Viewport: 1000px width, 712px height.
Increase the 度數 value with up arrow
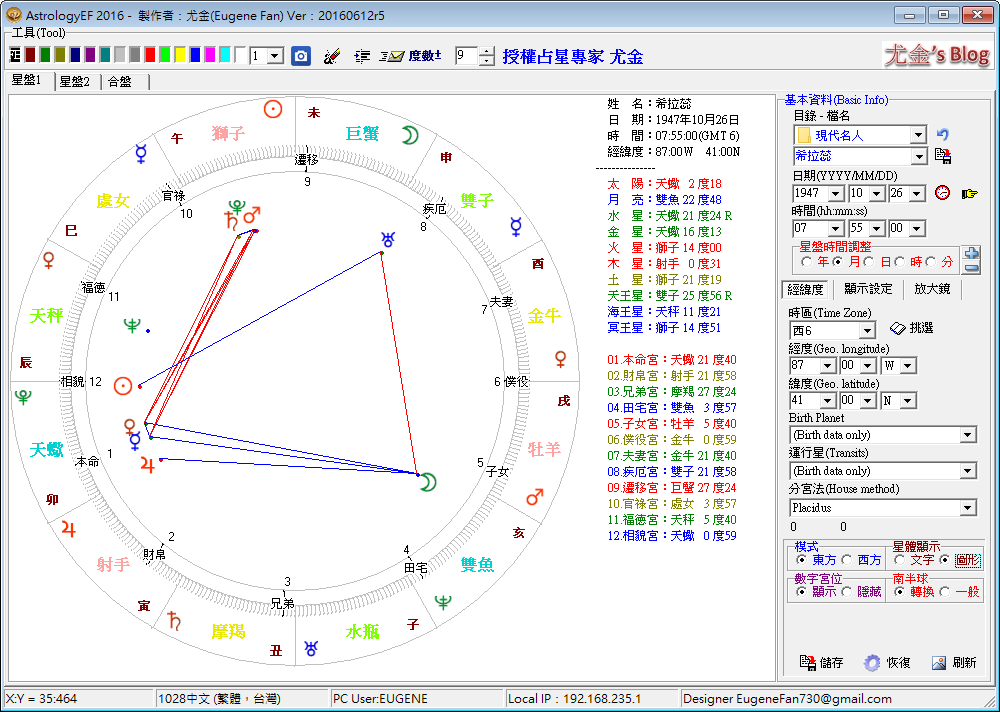pos(487,52)
